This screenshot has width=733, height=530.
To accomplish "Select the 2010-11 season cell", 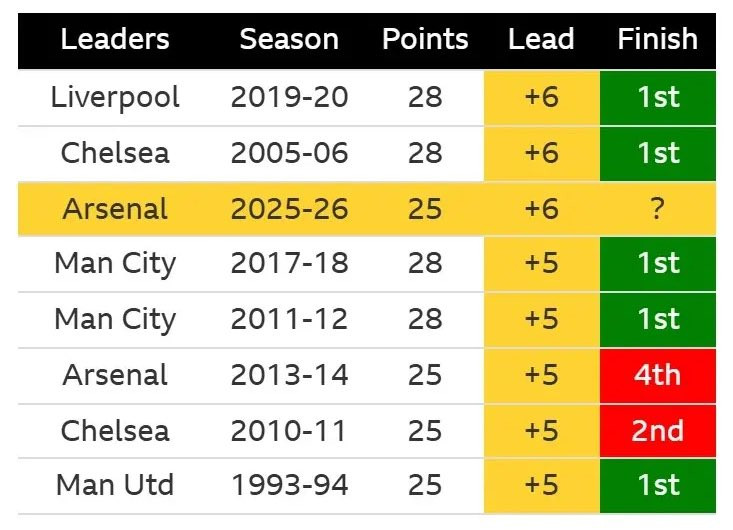I will point(288,430).
